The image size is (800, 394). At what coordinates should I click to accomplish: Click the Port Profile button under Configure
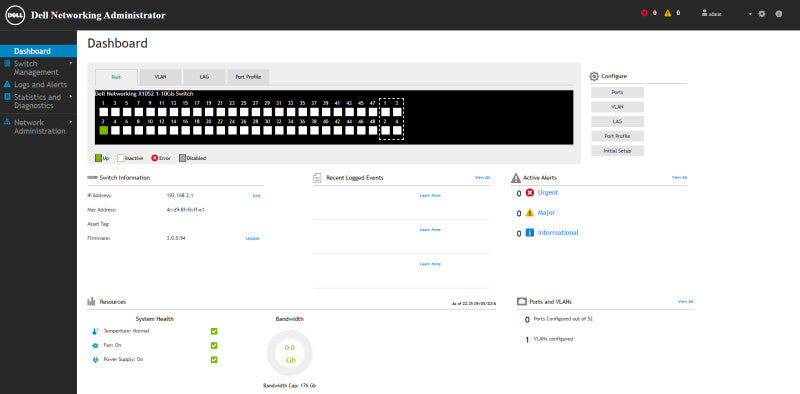(617, 136)
